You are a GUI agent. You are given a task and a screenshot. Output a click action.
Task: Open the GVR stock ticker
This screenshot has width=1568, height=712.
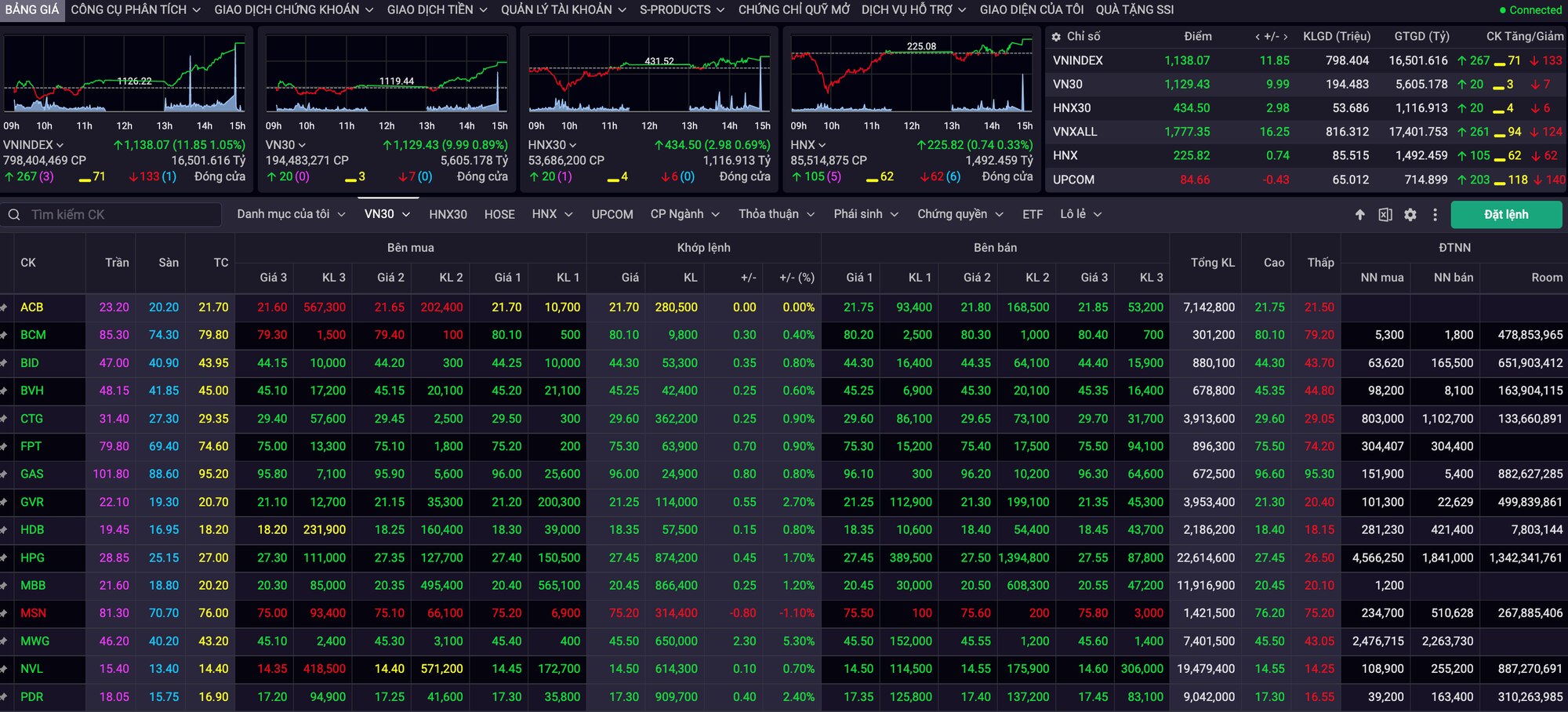click(x=32, y=502)
